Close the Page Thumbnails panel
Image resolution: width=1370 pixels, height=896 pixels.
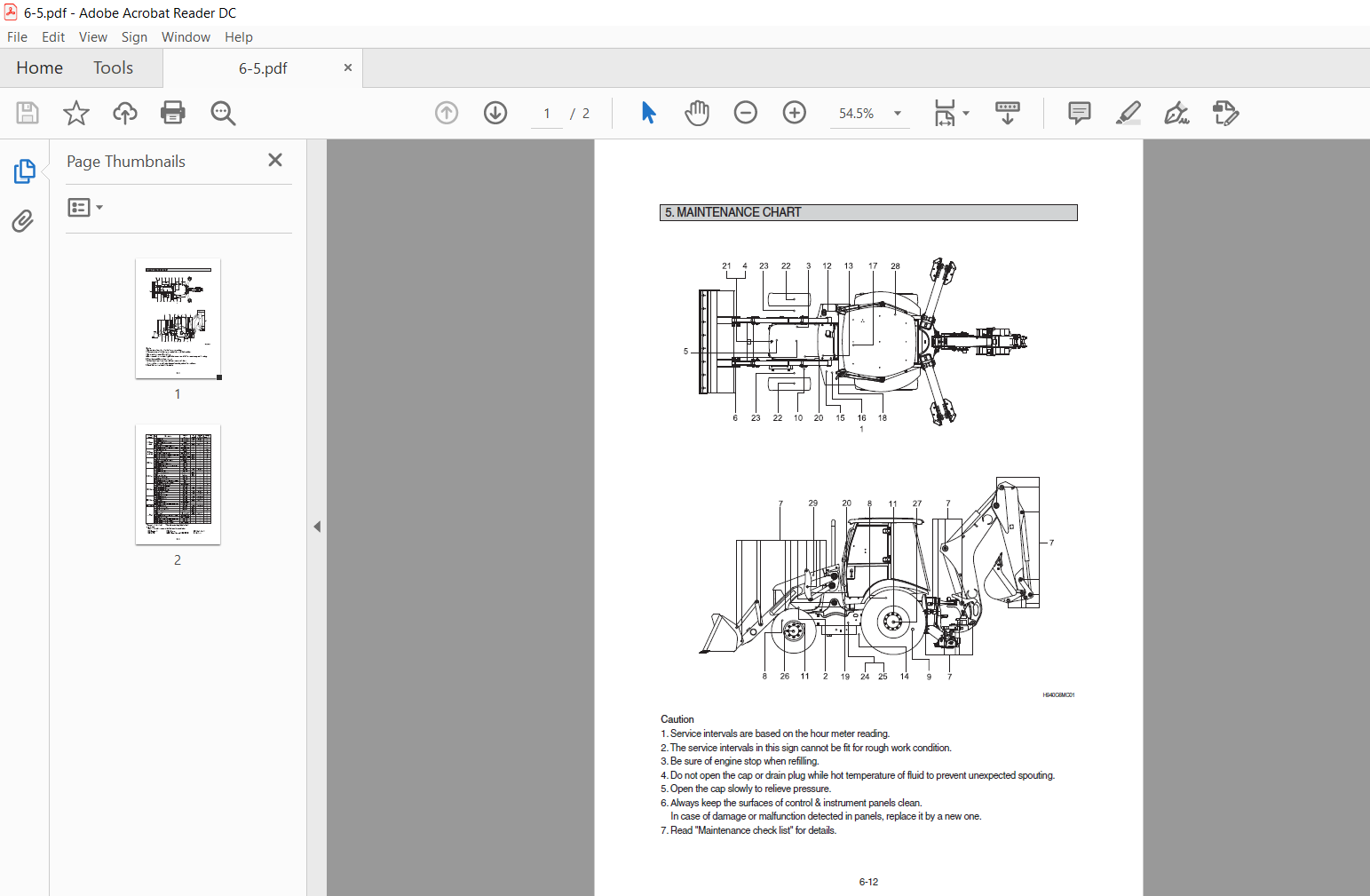click(x=275, y=160)
